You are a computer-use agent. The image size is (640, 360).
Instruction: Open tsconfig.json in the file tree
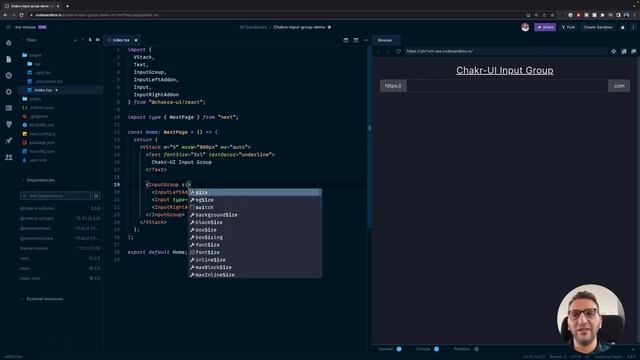click(x=42, y=151)
